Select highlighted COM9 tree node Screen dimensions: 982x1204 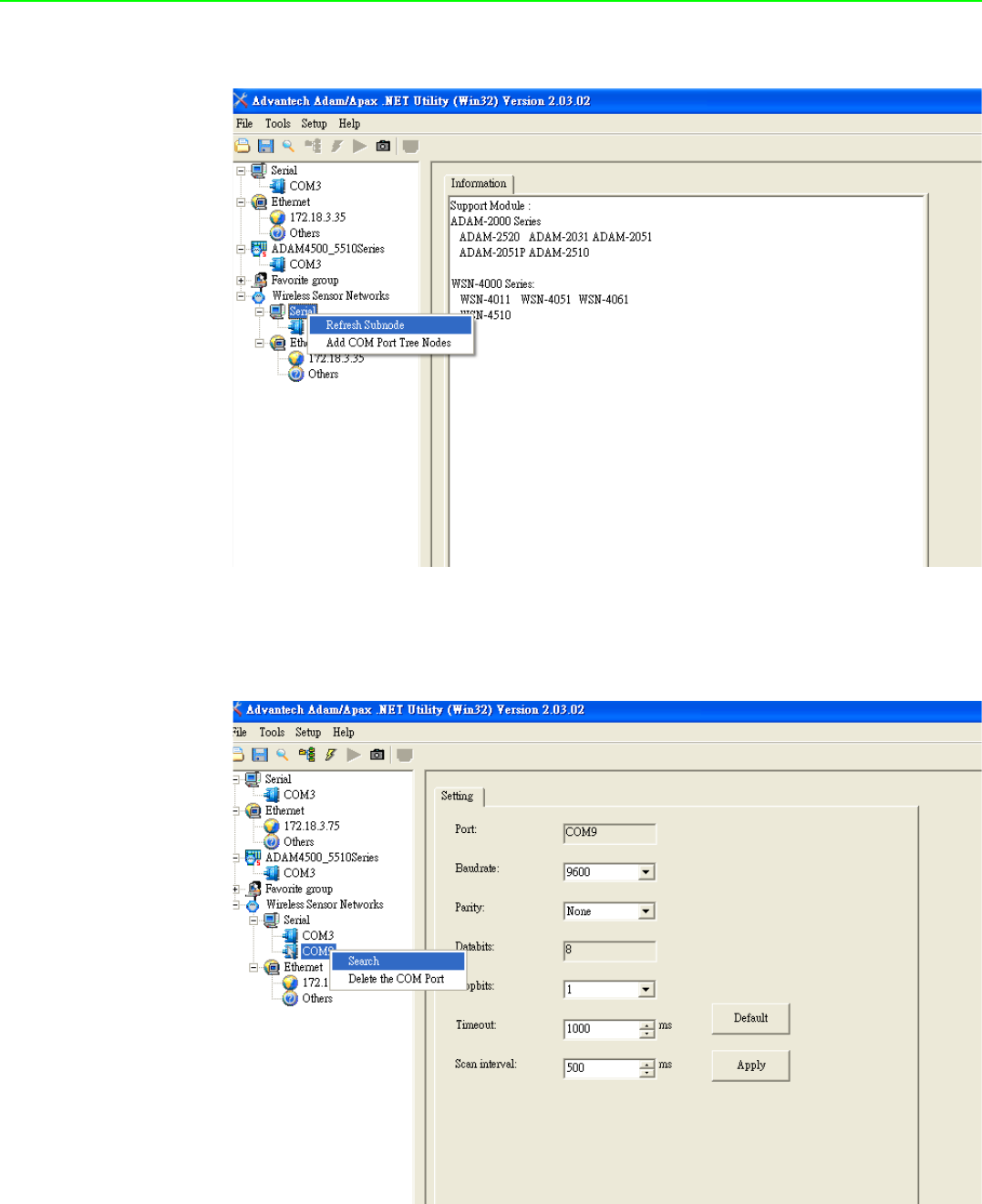(318, 952)
